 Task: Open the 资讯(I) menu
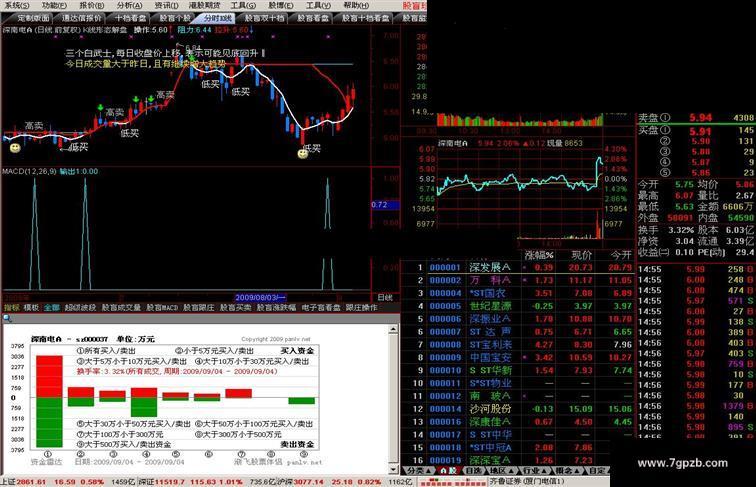(166, 5)
